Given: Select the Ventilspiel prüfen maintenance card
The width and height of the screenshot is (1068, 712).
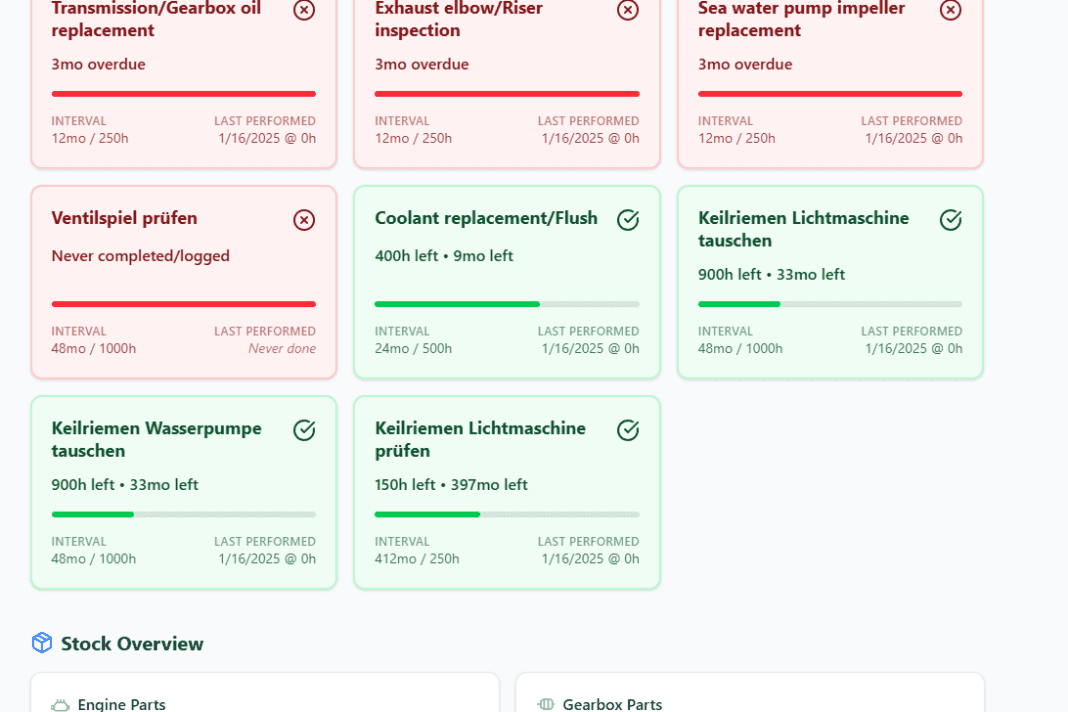Looking at the screenshot, I should pyautogui.click(x=183, y=282).
